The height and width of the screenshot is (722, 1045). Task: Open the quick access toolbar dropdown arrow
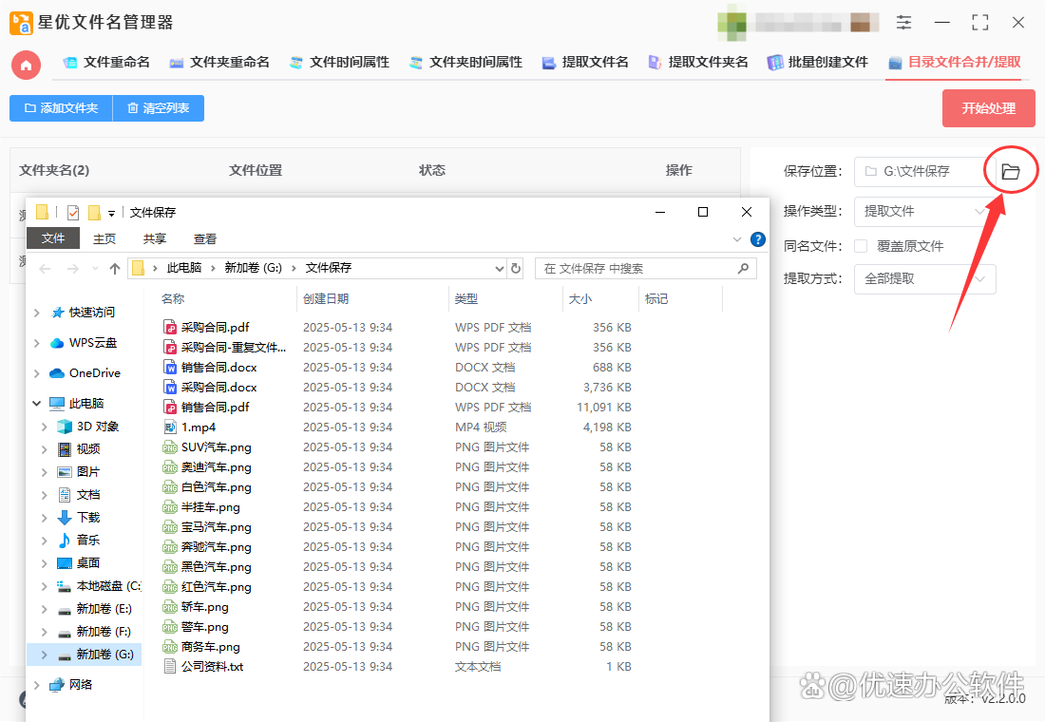click(111, 213)
